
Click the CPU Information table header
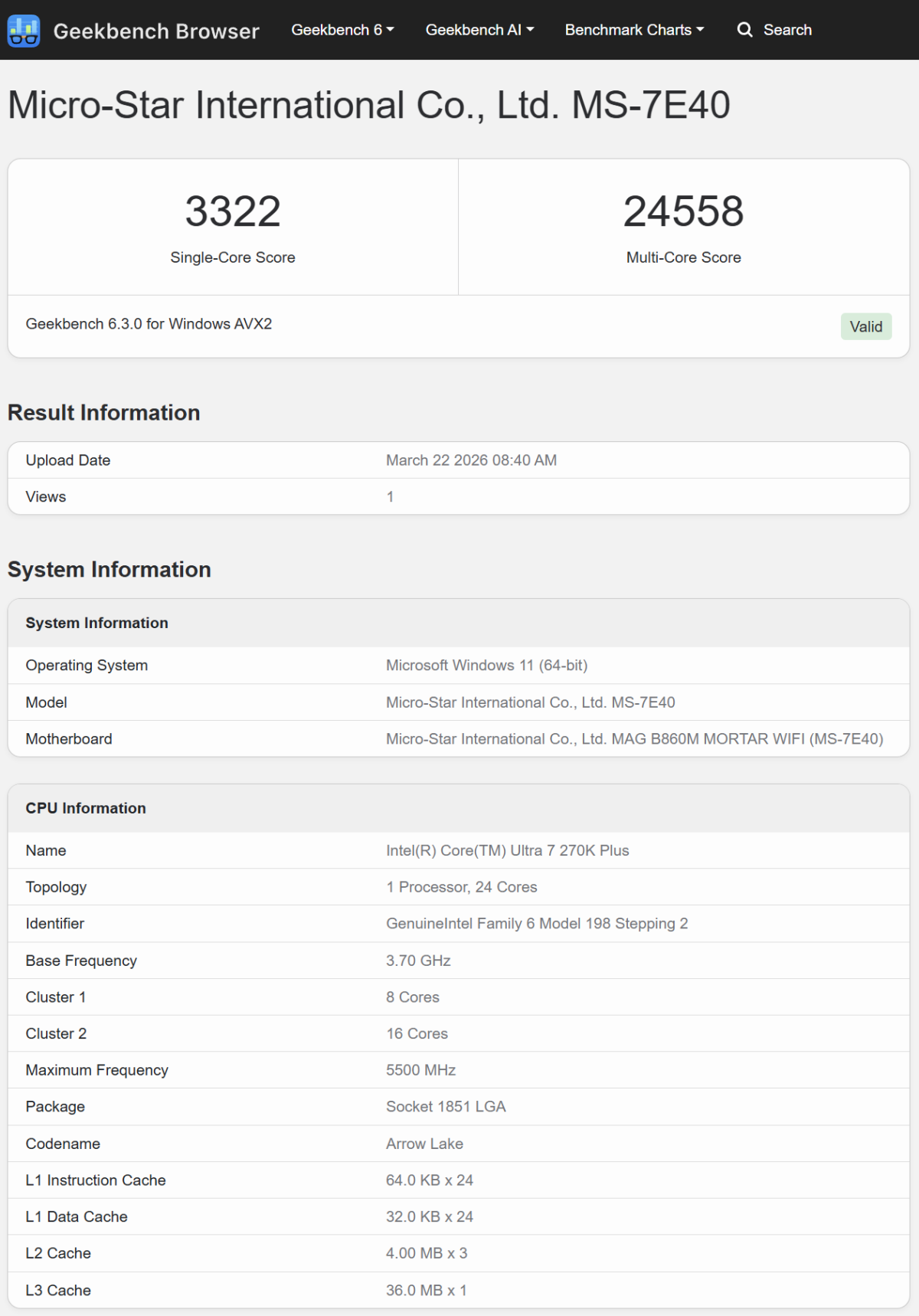[x=86, y=808]
